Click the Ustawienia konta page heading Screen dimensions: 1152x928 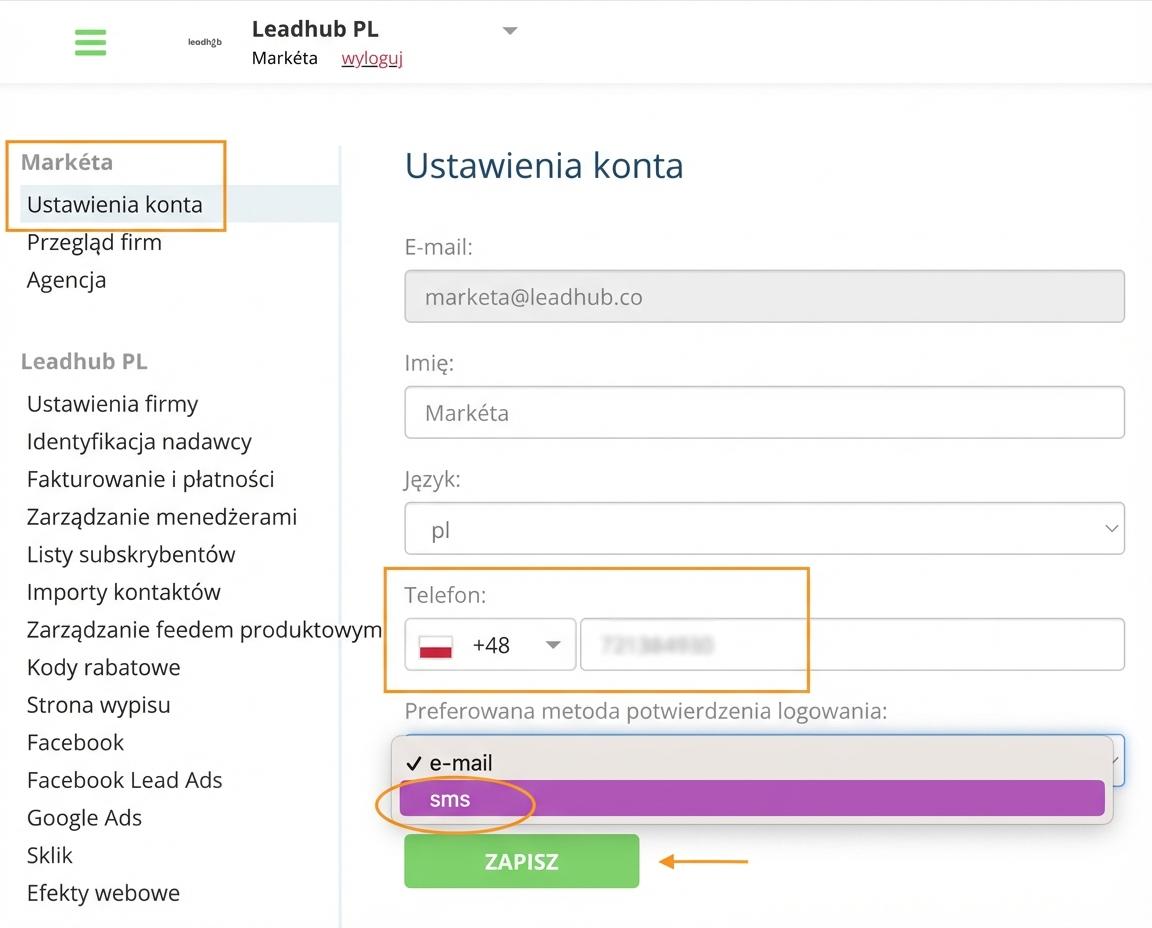pyautogui.click(x=544, y=165)
